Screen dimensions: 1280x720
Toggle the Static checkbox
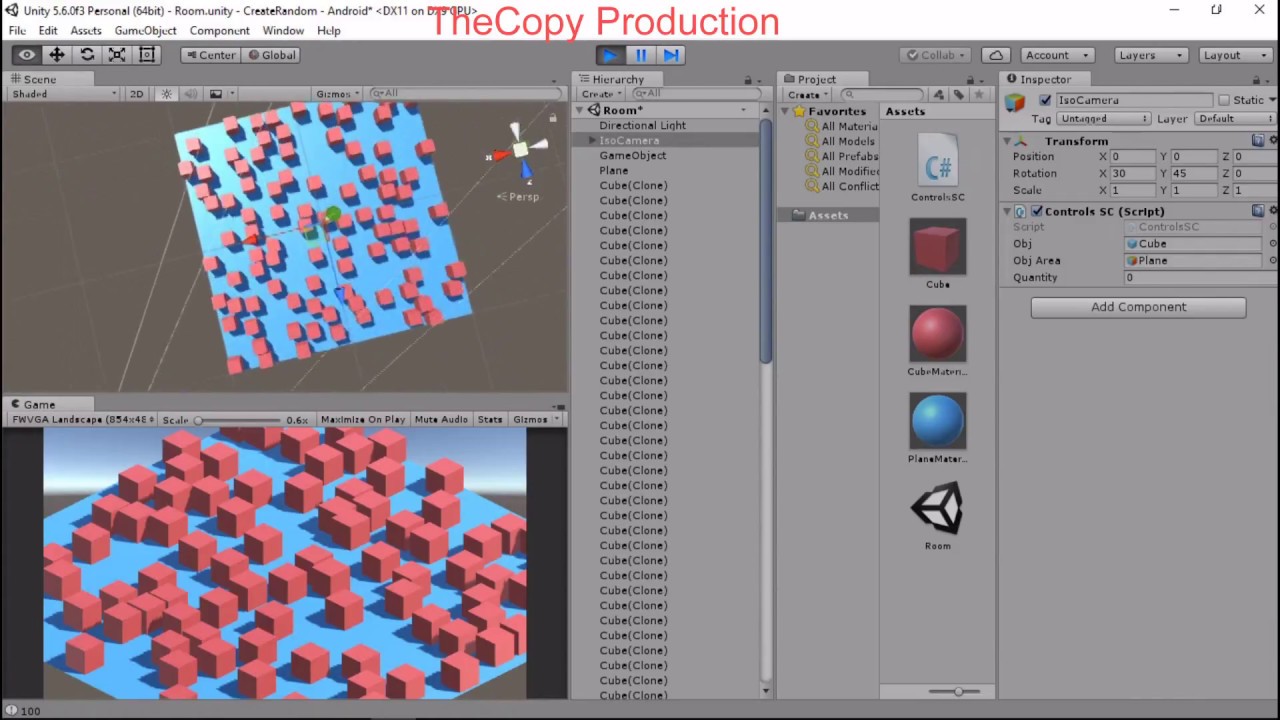(x=1223, y=100)
